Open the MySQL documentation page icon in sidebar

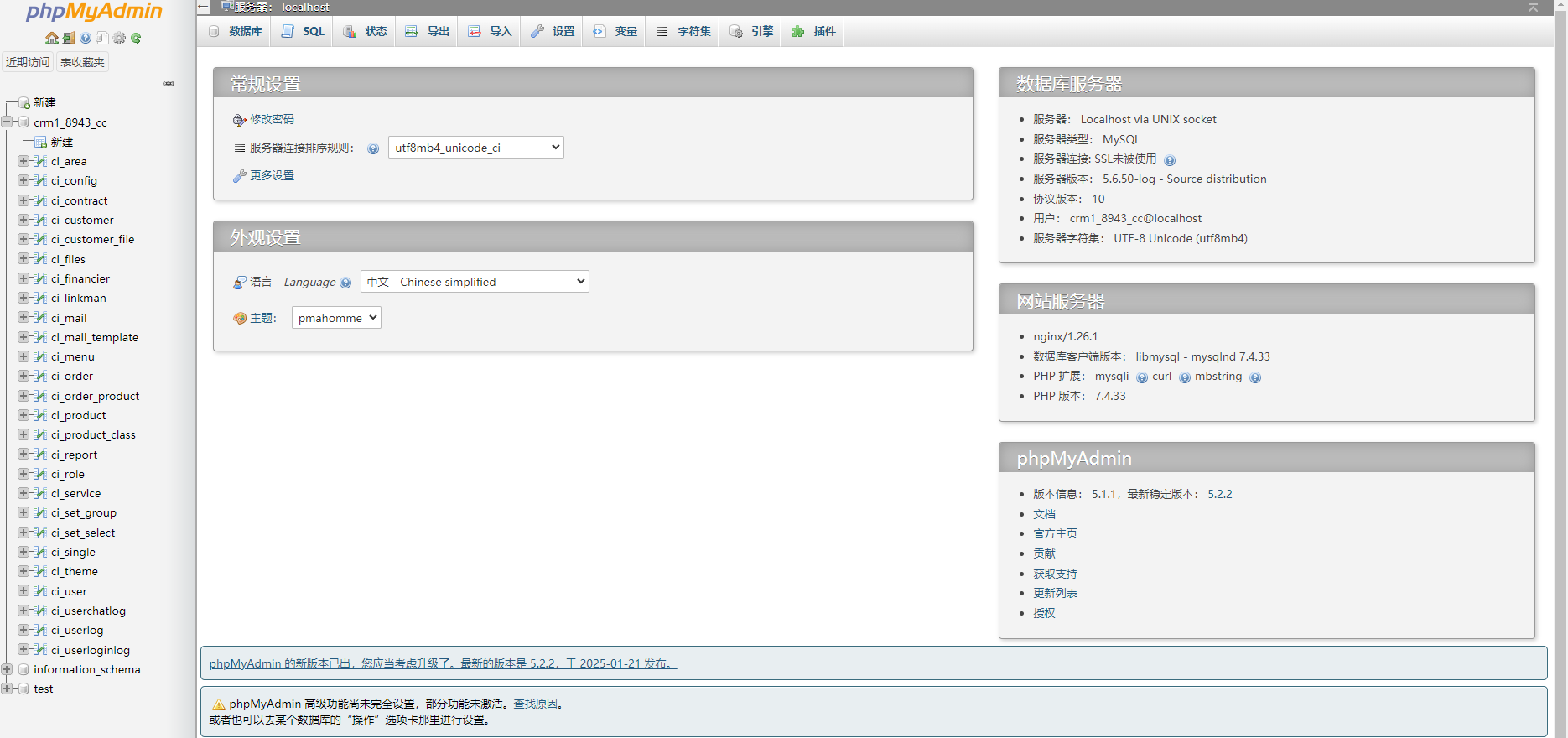[x=102, y=38]
